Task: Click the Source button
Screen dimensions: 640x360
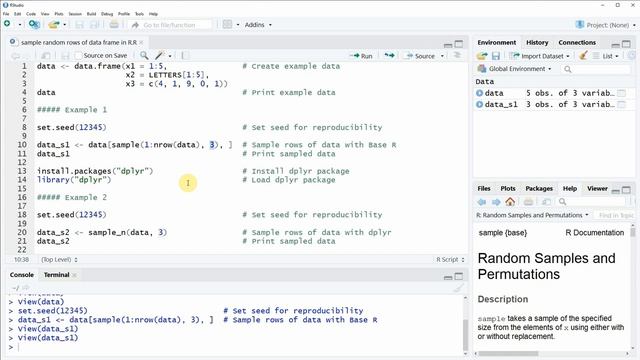Action: pos(420,56)
